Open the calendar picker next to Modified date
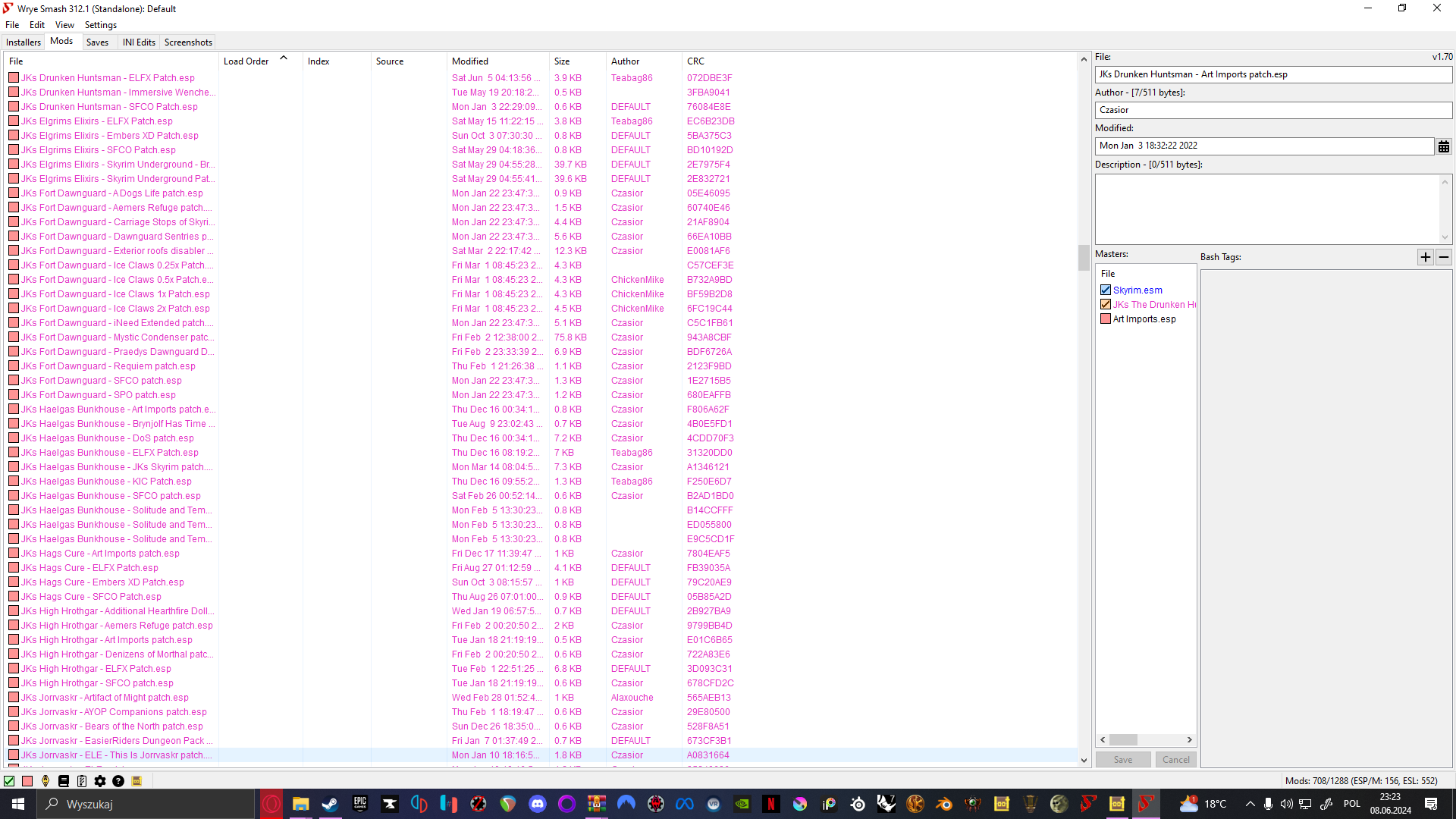1456x819 pixels. coord(1443,146)
